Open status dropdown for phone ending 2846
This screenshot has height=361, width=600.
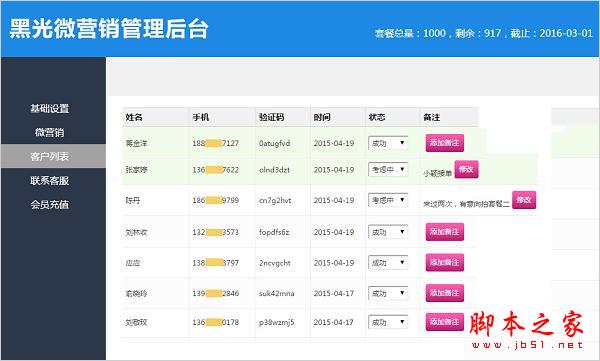click(388, 293)
